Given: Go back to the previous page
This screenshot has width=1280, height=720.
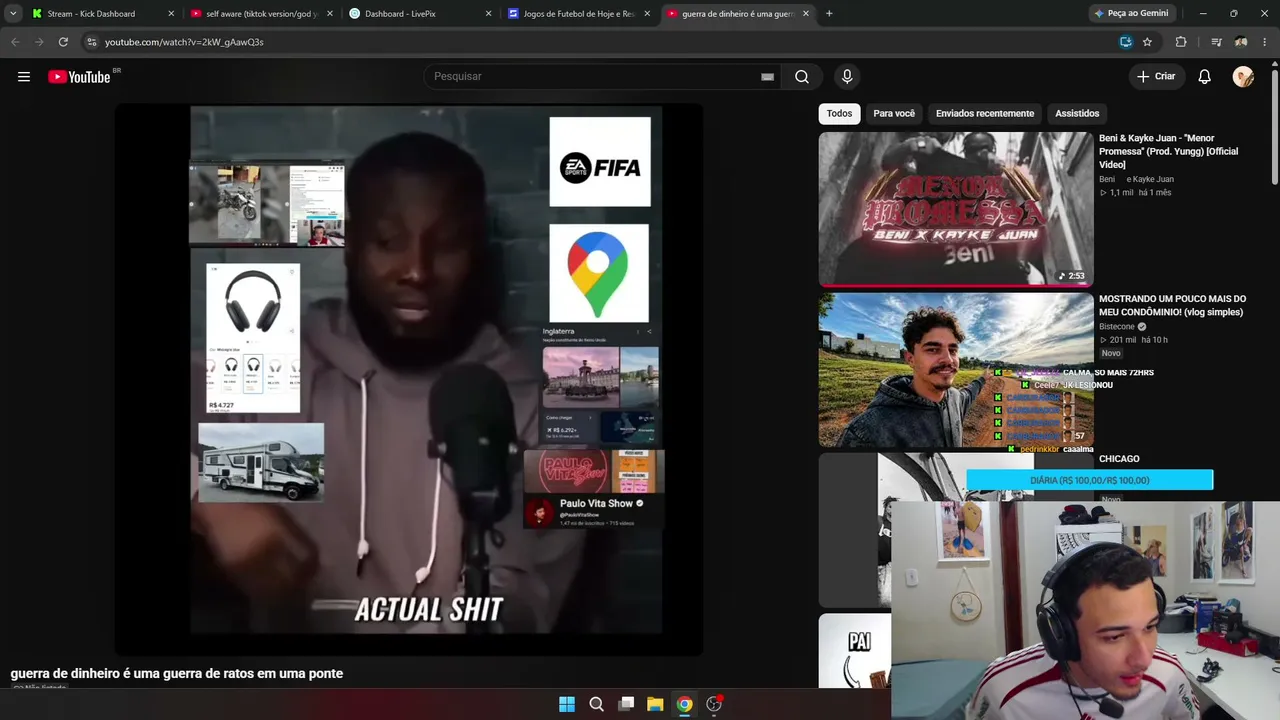Looking at the screenshot, I should (x=15, y=42).
